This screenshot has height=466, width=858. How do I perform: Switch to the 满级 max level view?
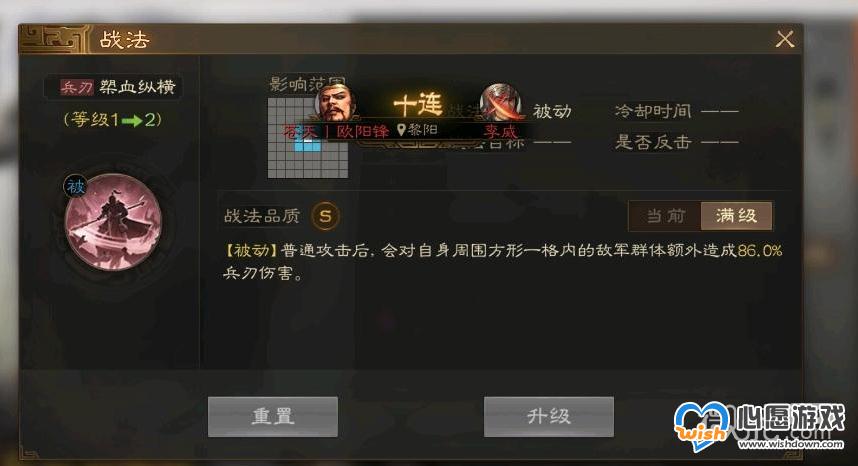(737, 216)
